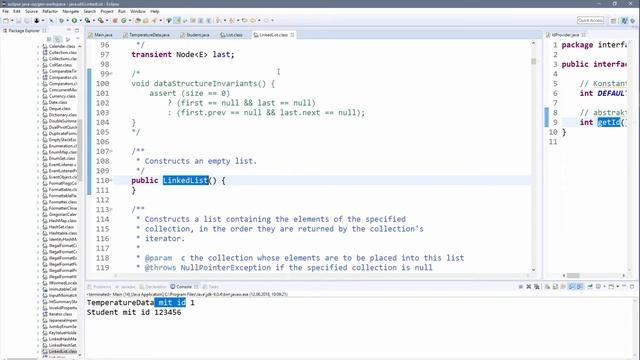Click the green Run button in toolbar
This screenshot has width=640, height=360.
coord(74,20)
